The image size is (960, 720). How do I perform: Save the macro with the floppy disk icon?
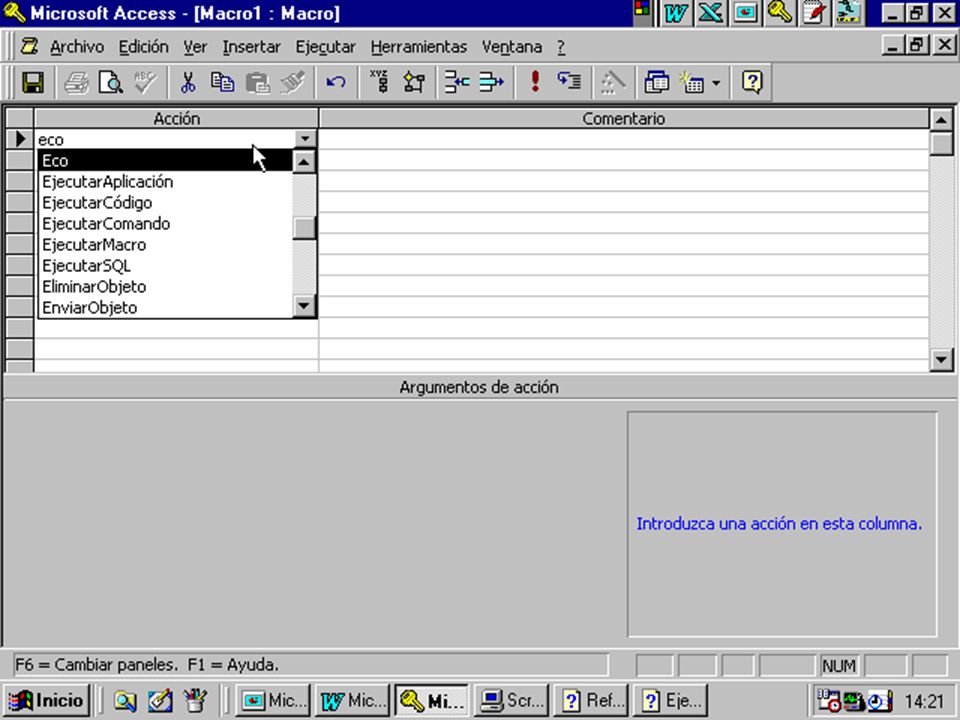(33, 82)
